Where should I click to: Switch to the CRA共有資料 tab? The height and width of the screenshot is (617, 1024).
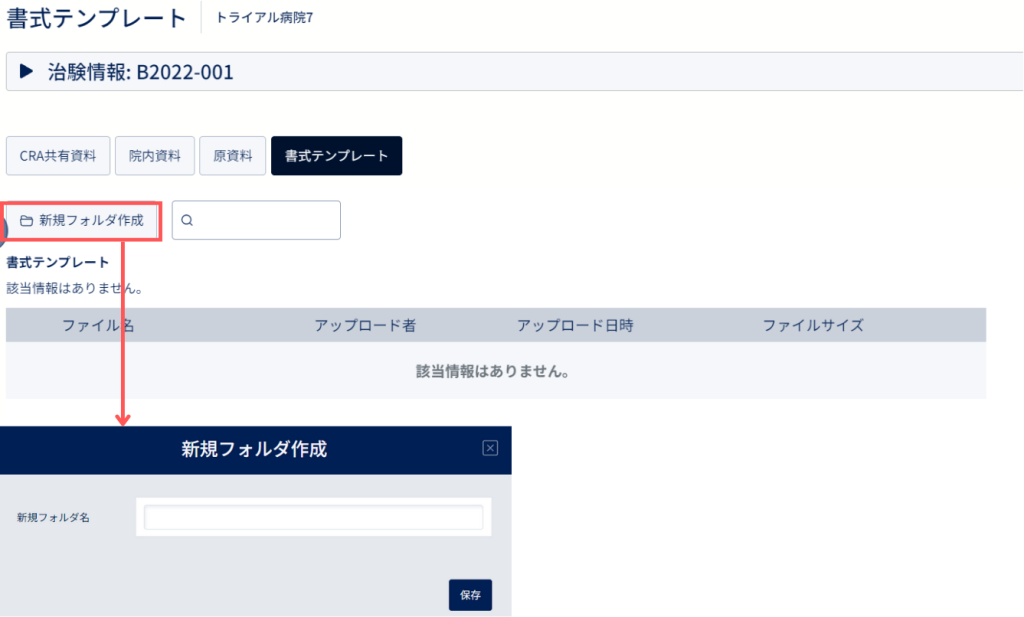pyautogui.click(x=58, y=155)
